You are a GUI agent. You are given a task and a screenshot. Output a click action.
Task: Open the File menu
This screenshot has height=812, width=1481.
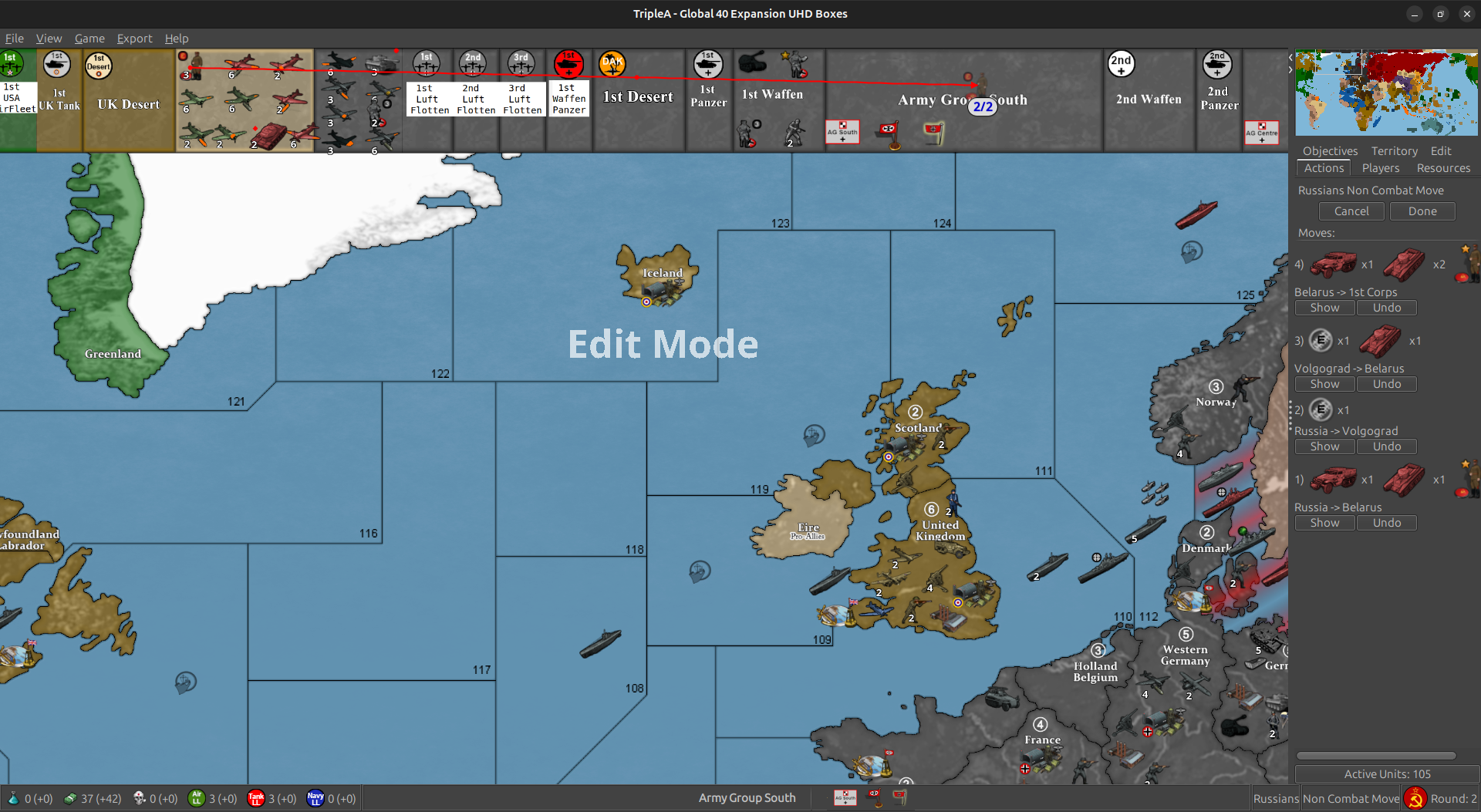pyautogui.click(x=14, y=39)
